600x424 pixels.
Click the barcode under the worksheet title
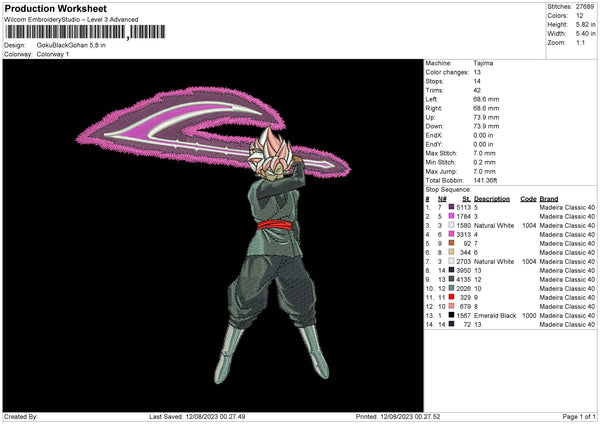(86, 32)
